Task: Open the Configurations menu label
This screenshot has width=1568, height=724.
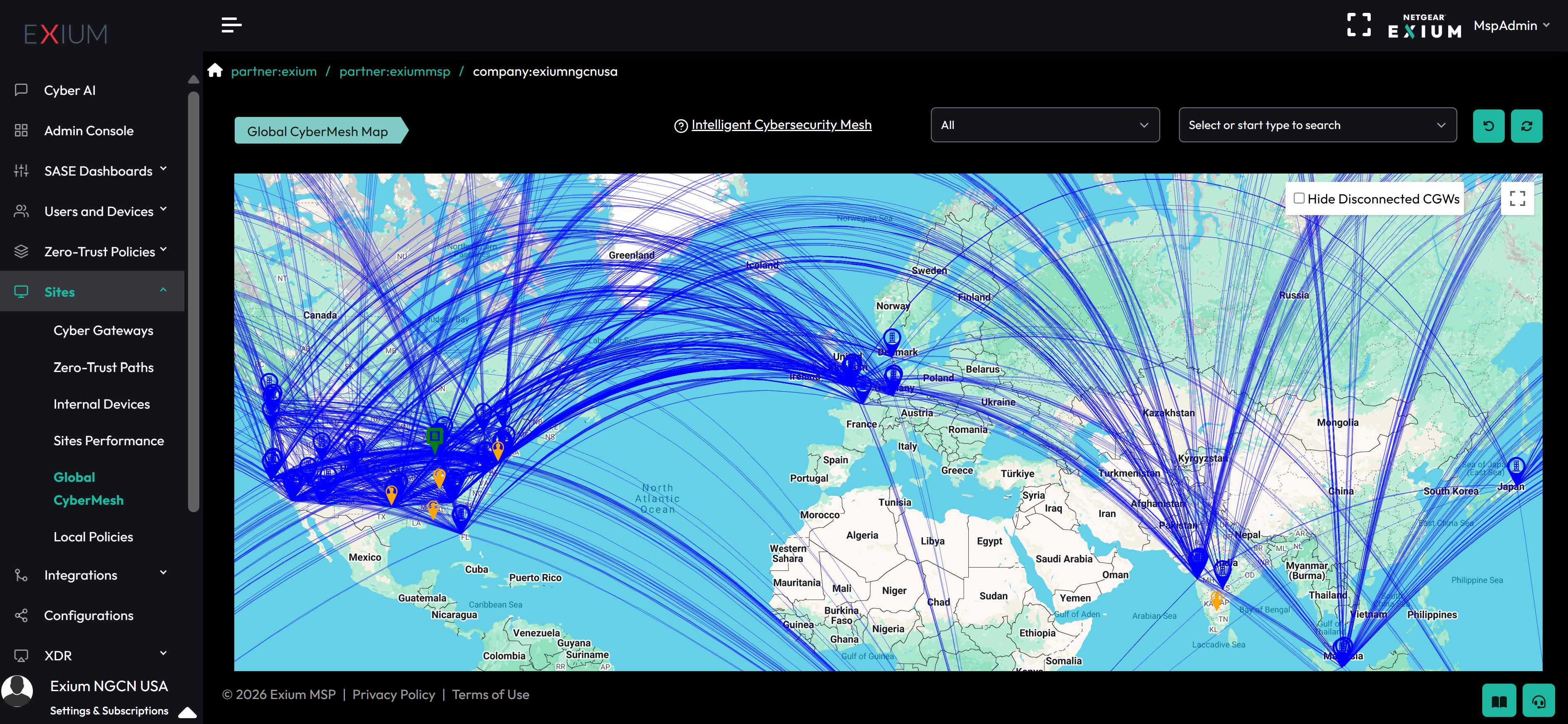Action: point(89,615)
